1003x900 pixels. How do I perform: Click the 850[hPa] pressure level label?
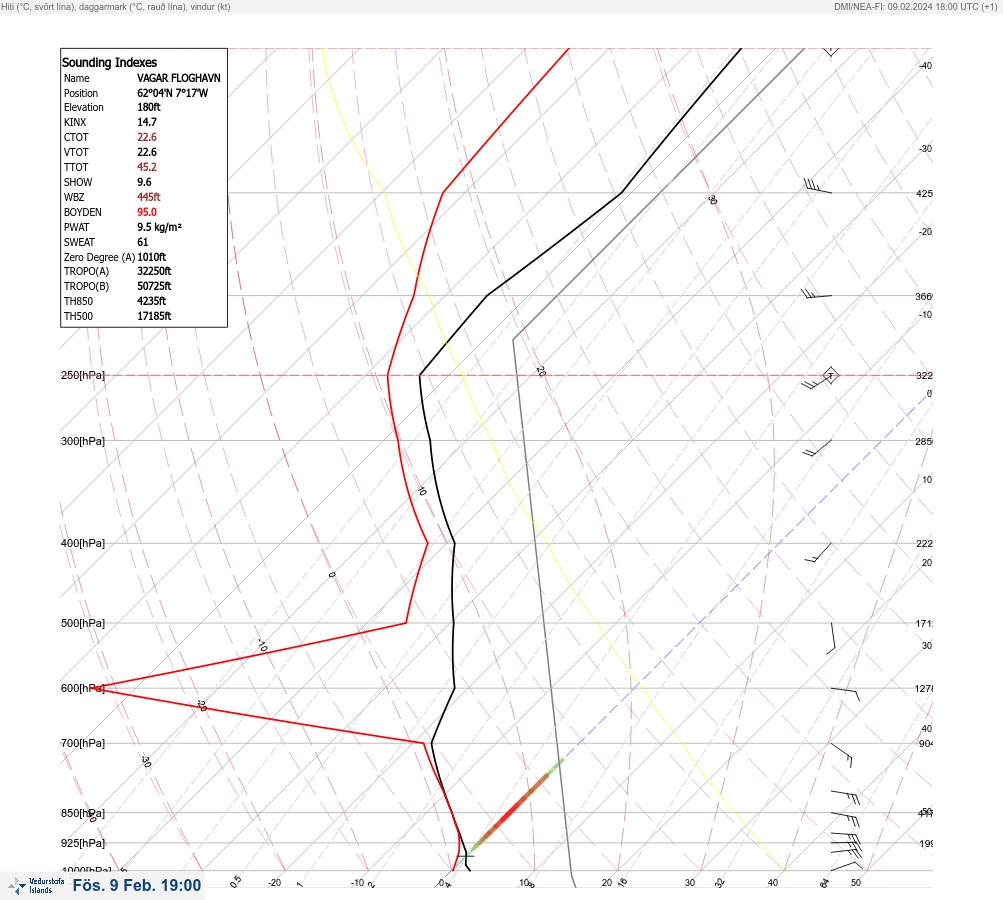pos(83,814)
